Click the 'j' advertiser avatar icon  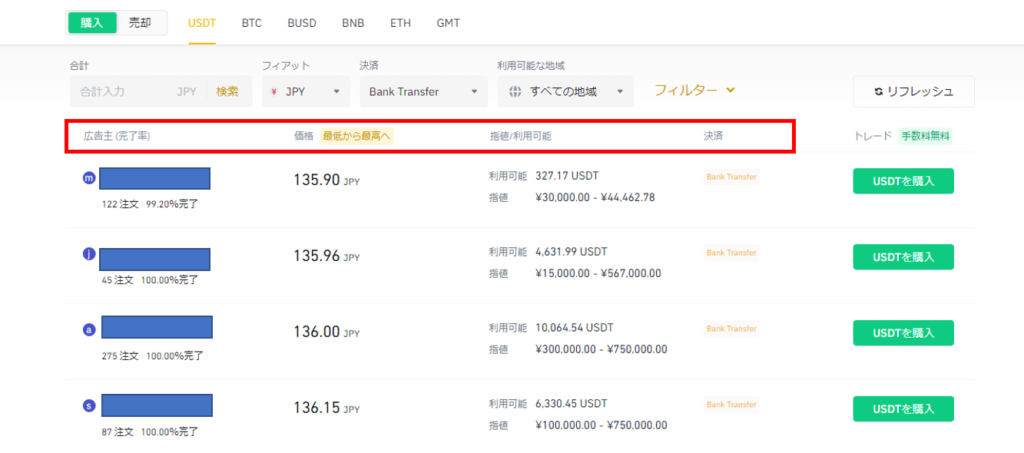tap(89, 255)
